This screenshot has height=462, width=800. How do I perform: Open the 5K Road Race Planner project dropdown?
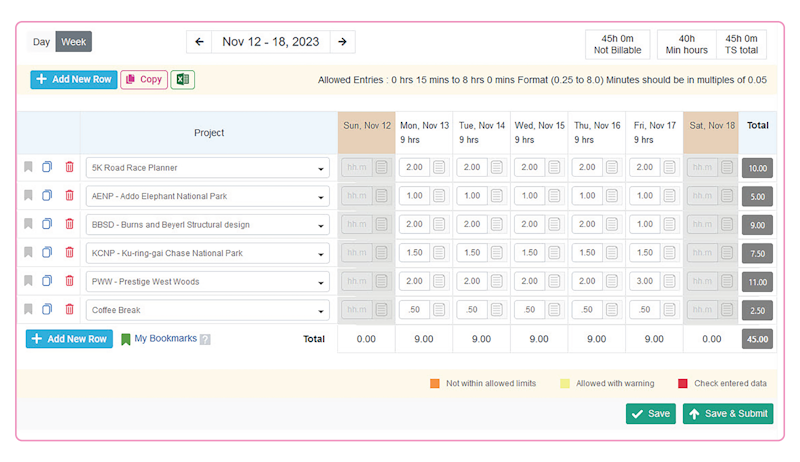point(208,168)
